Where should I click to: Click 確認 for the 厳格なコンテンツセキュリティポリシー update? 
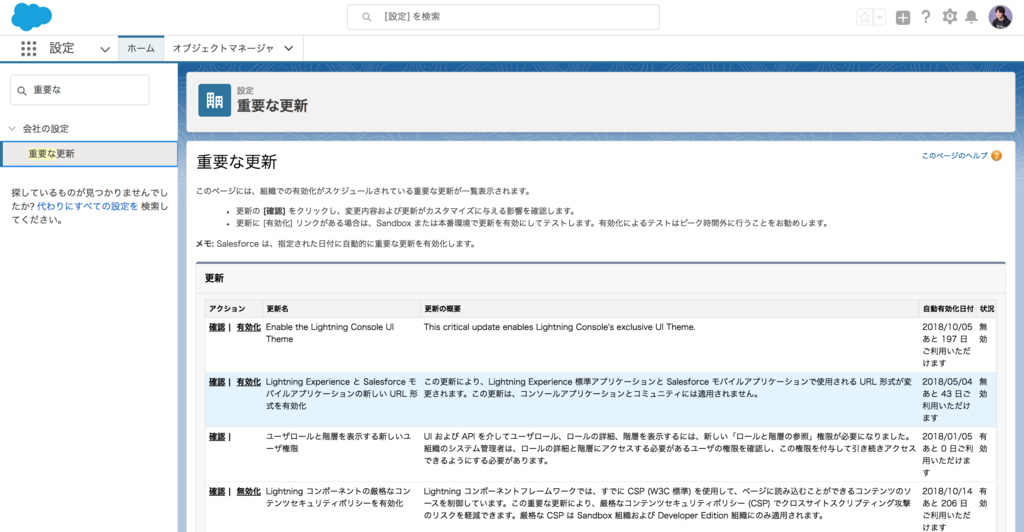[217, 492]
